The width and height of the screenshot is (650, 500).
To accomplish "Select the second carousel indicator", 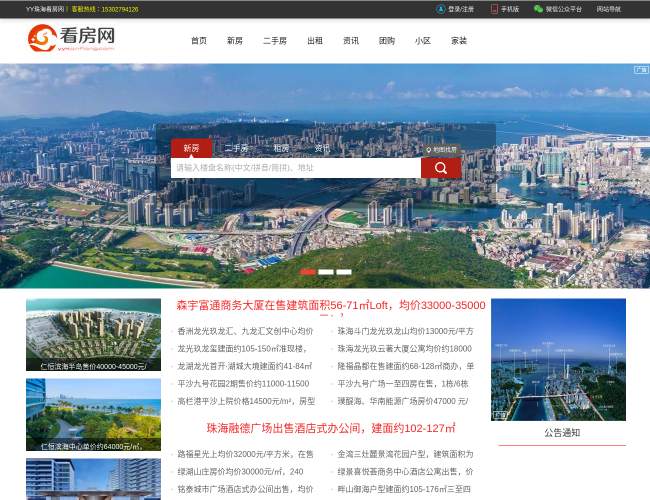I will 326,272.
